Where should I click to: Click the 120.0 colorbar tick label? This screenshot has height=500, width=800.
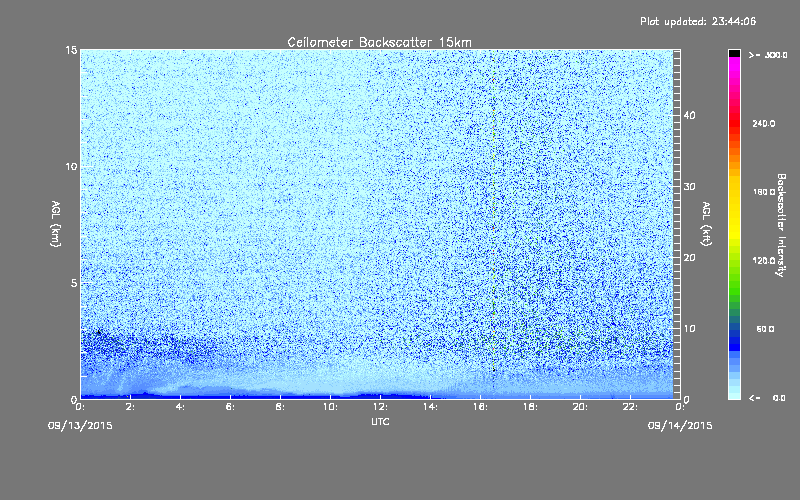764,260
